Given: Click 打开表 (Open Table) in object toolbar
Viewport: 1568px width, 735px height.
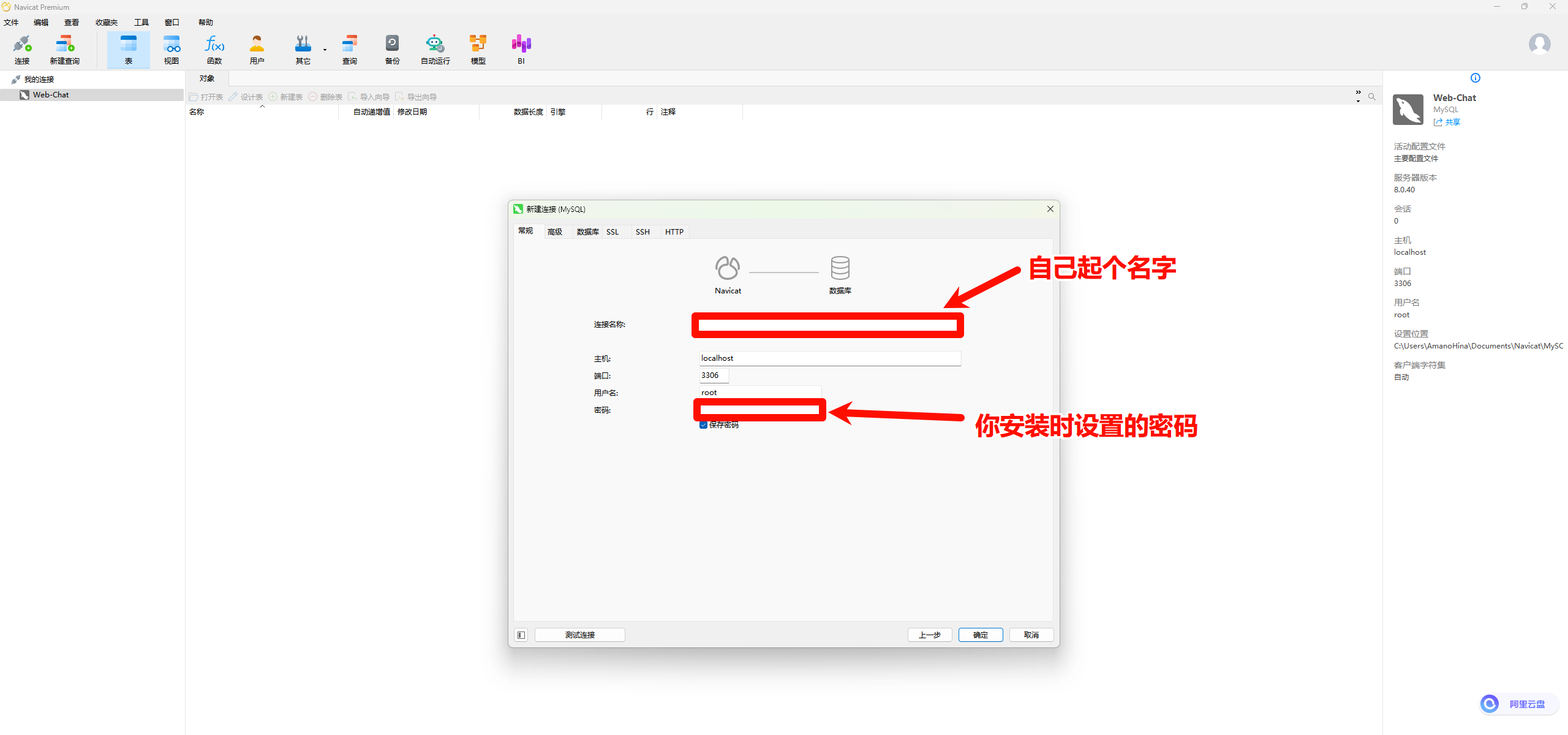Looking at the screenshot, I should [206, 97].
